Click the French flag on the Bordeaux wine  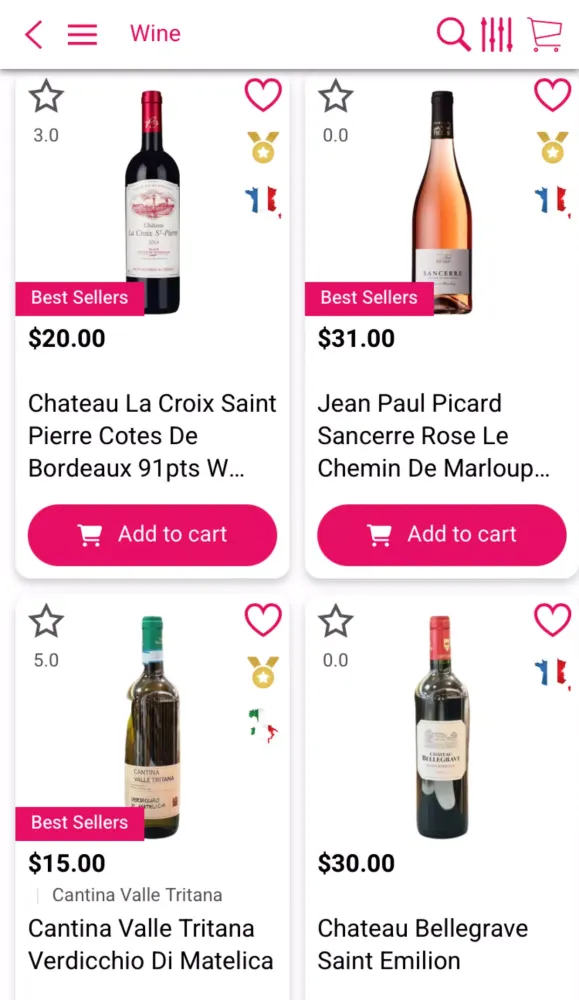click(x=263, y=198)
